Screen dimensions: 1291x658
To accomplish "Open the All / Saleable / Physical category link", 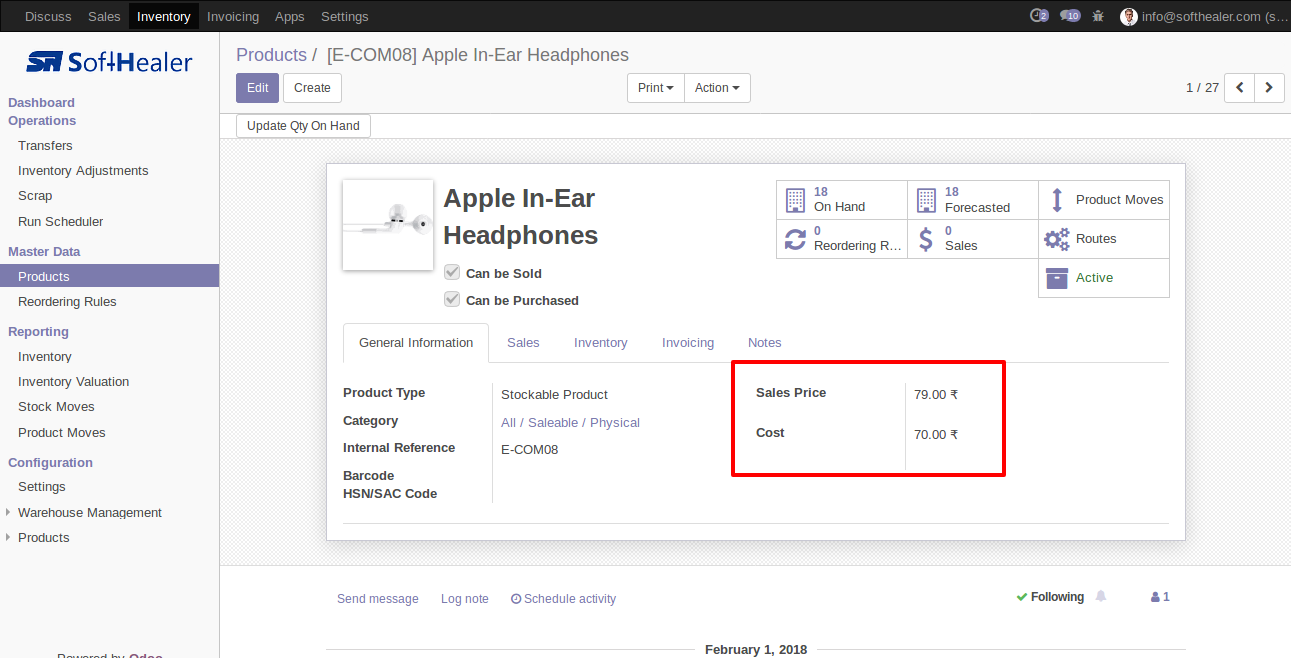I will [x=570, y=422].
